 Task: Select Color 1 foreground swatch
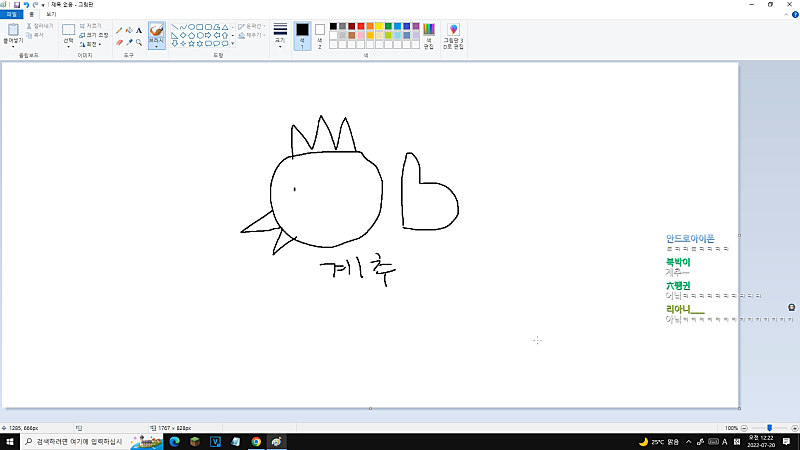coord(302,34)
